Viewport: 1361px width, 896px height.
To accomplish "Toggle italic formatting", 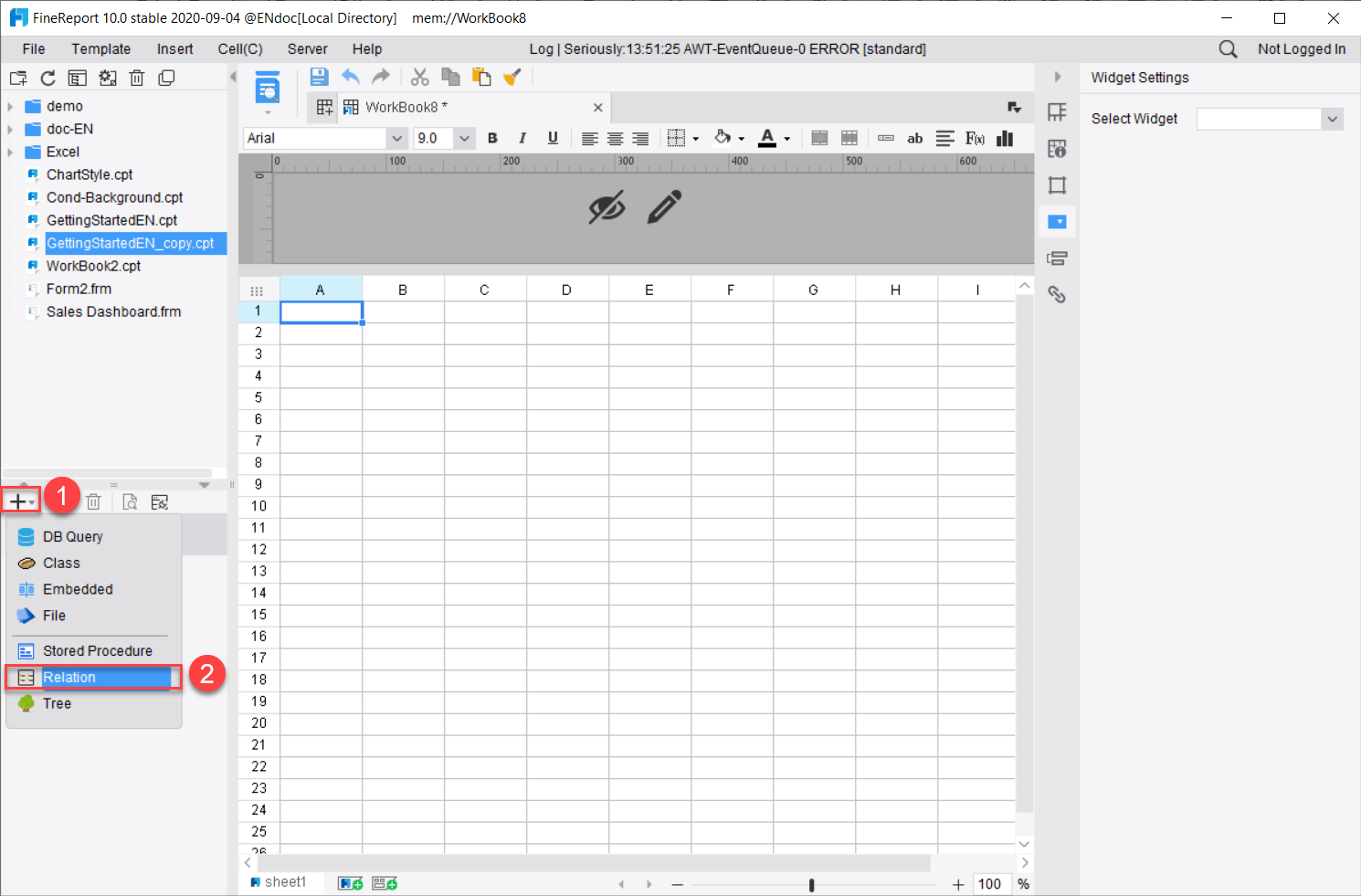I will coord(522,138).
